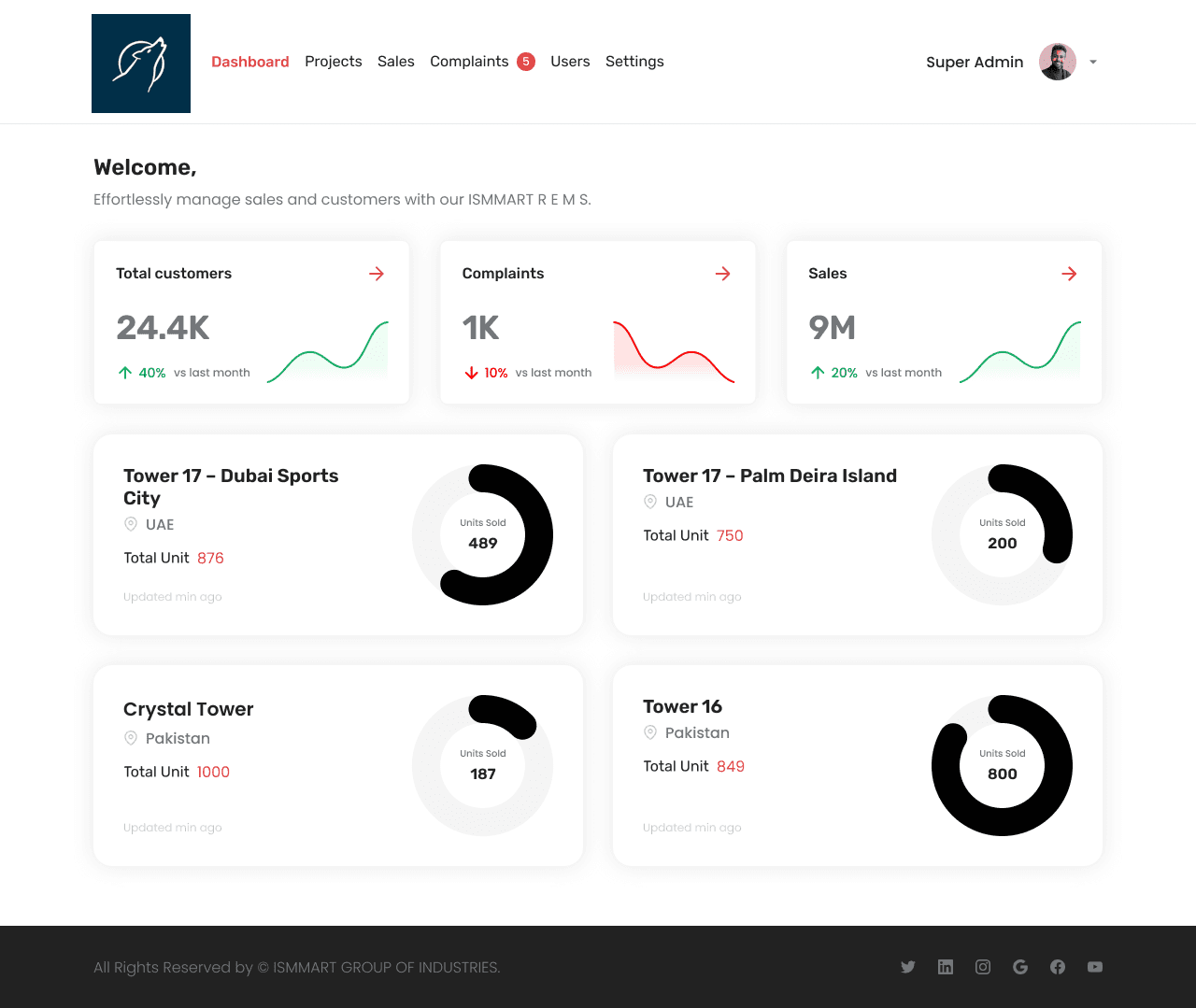Open the Settings navigation link

tap(634, 62)
